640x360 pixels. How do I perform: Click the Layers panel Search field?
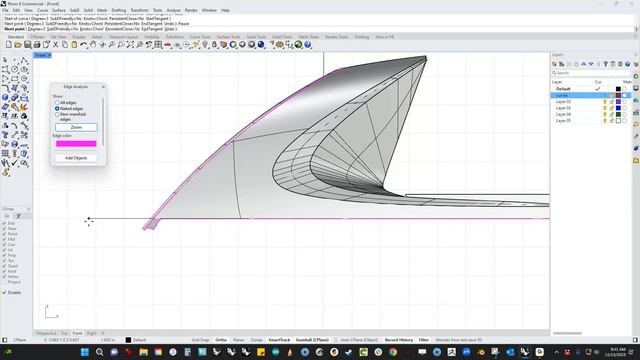coord(591,73)
